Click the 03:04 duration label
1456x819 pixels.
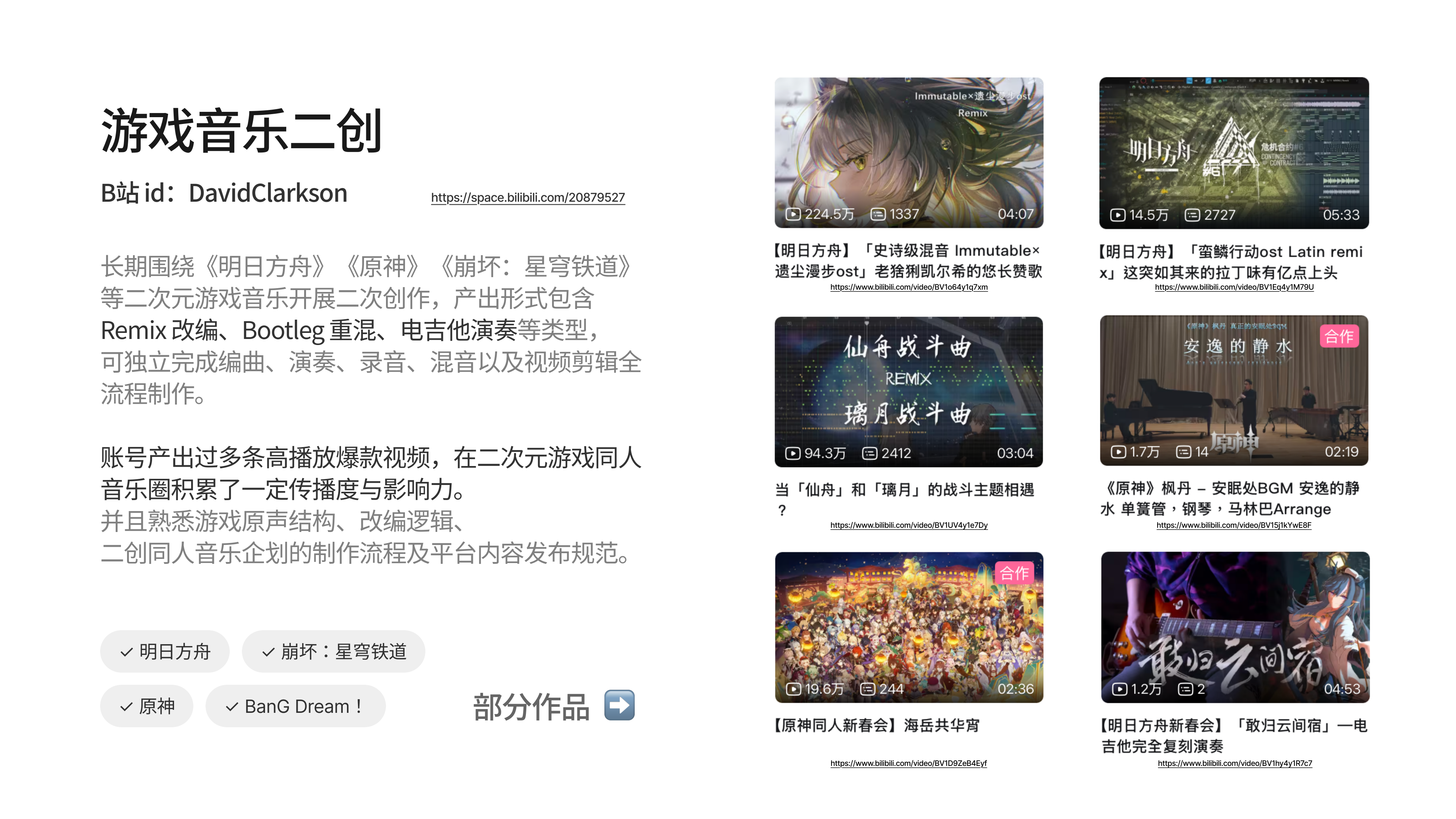tap(1015, 453)
